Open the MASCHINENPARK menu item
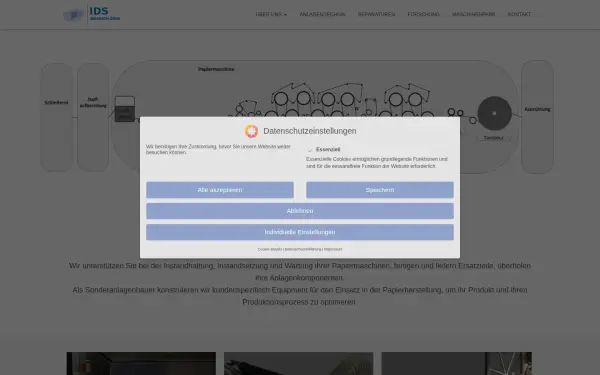 tap(473, 14)
